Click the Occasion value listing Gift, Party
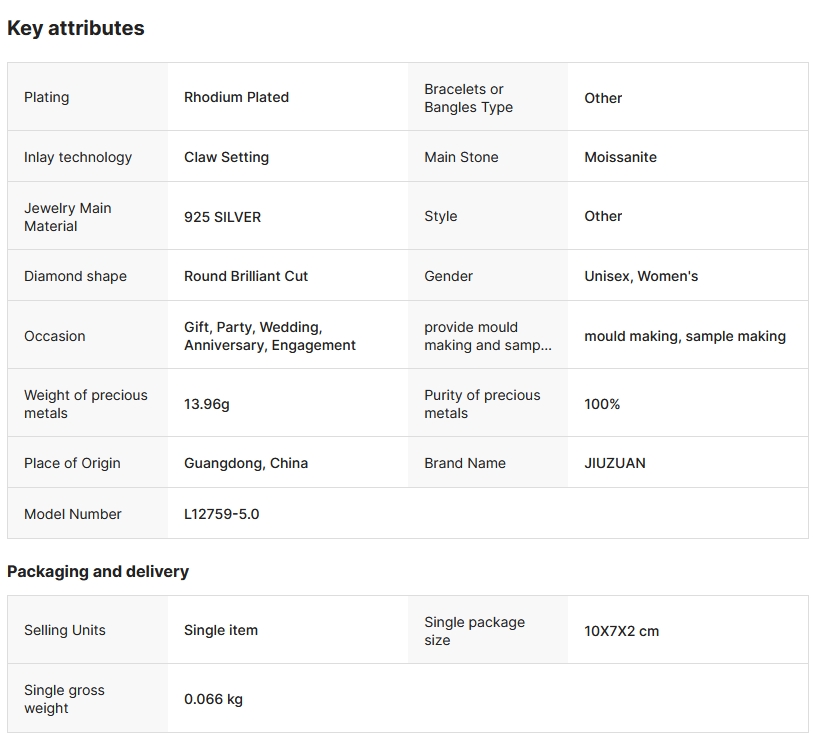This screenshot has width=815, height=736. click(x=269, y=336)
